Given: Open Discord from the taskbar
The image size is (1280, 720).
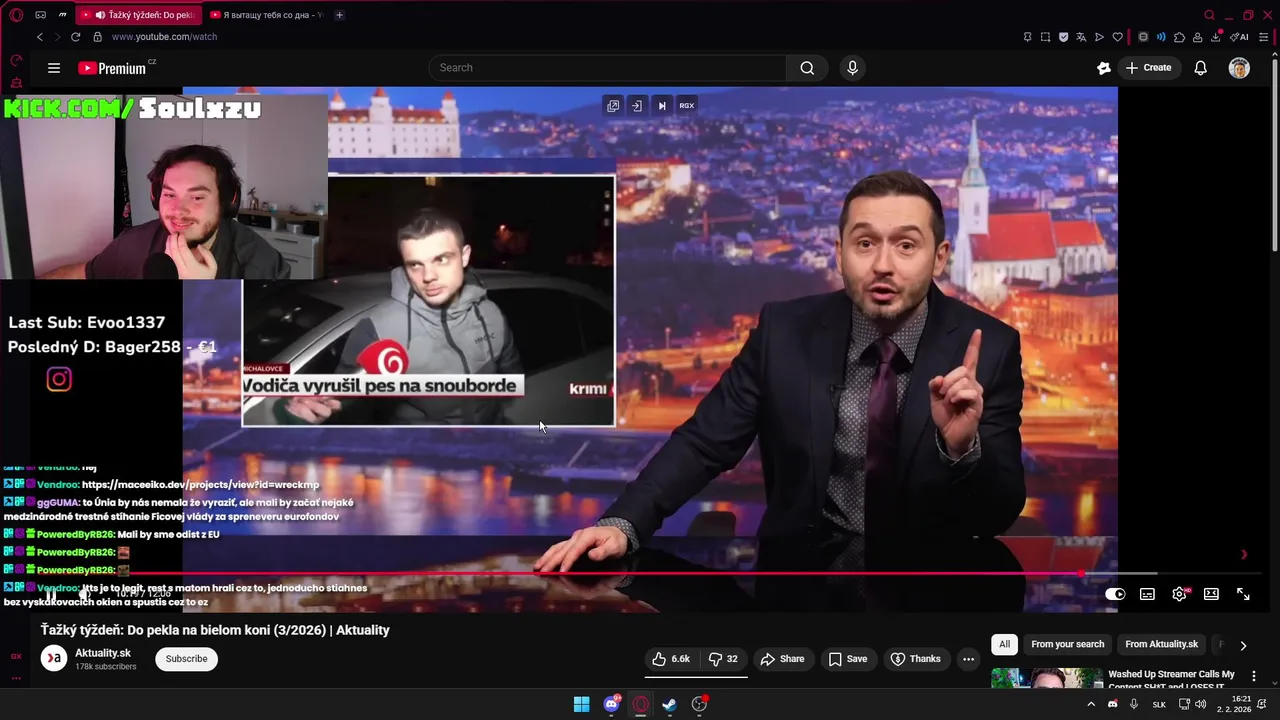Looking at the screenshot, I should click(611, 704).
